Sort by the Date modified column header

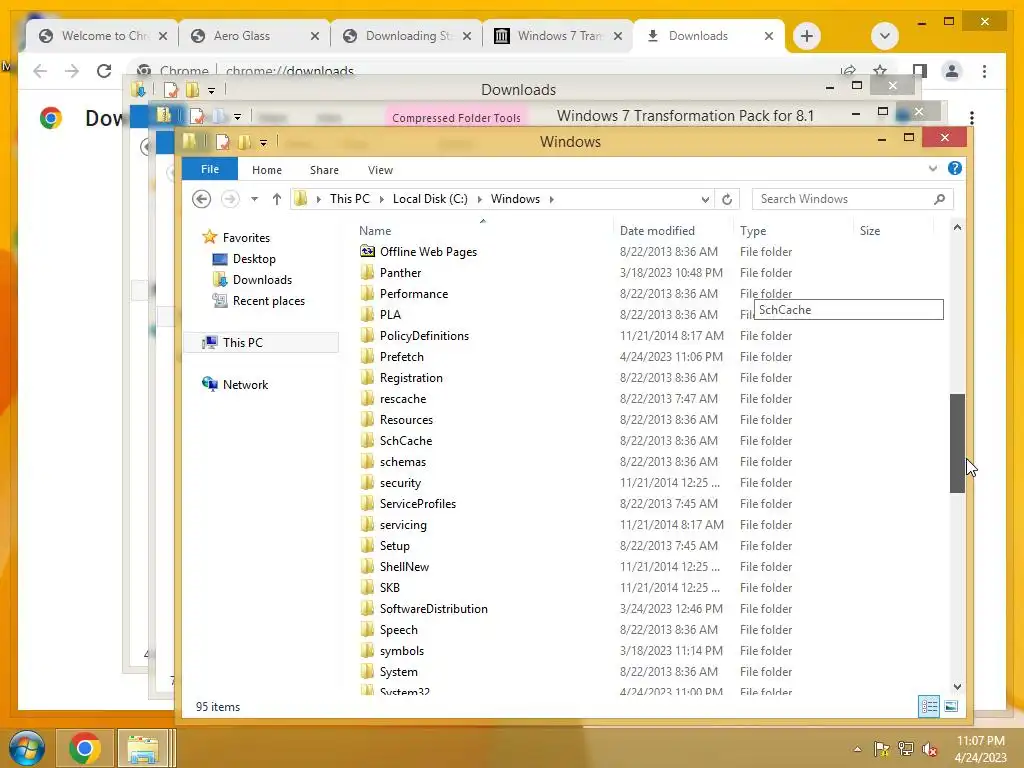(x=657, y=231)
